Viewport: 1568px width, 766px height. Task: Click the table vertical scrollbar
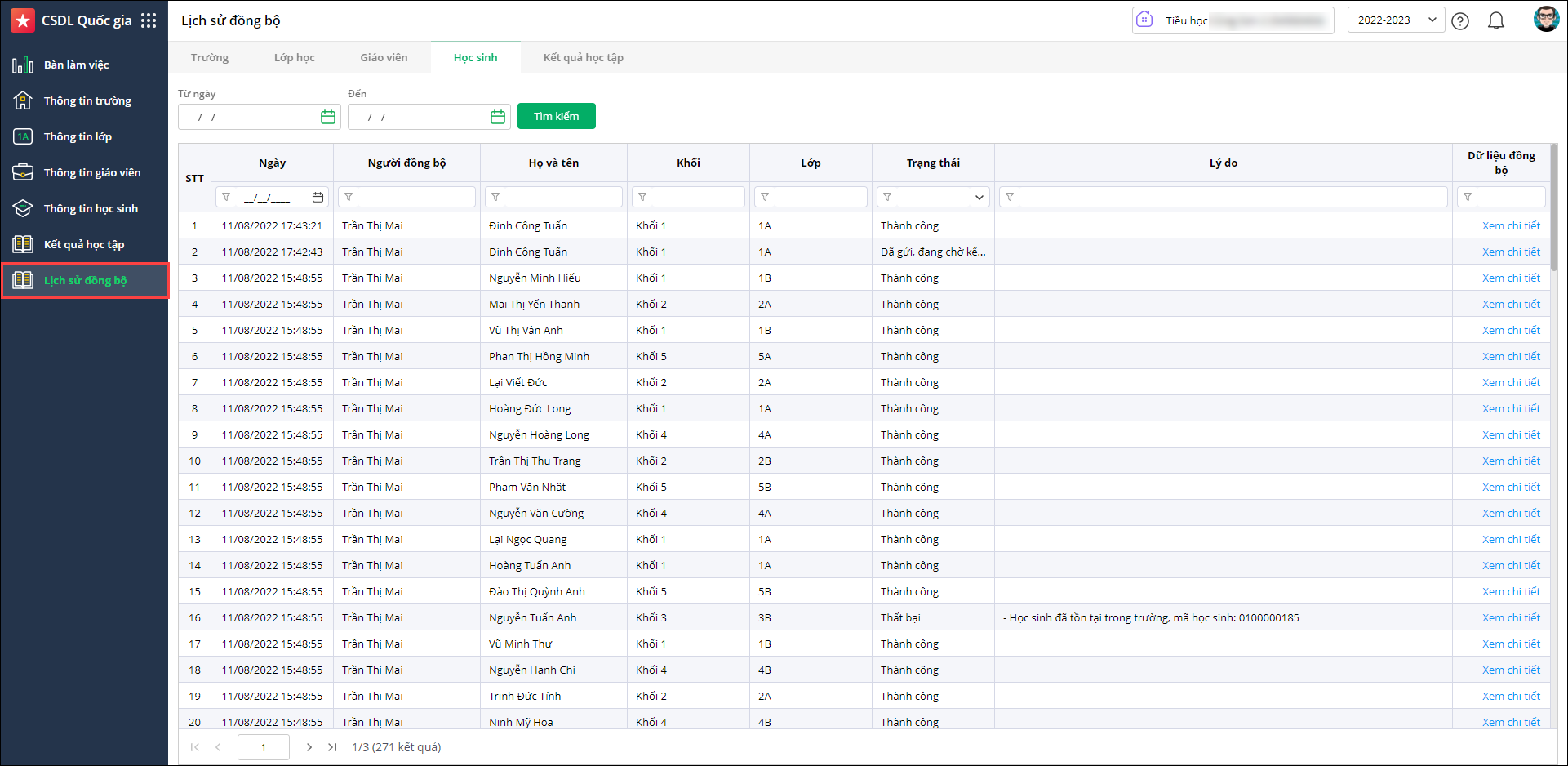tap(1553, 212)
